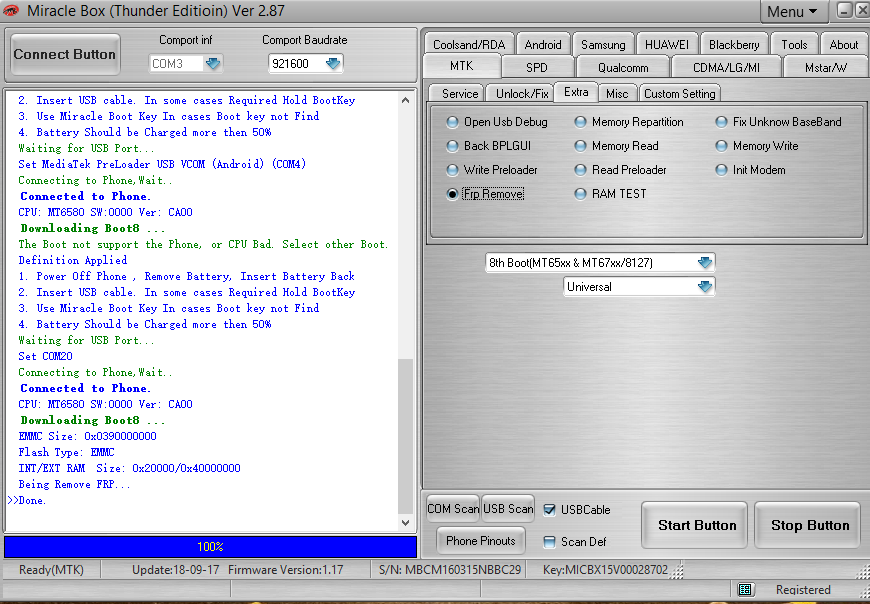
Task: Click the 'Flash Type: EMMC' log line
Action: pyautogui.click(x=66, y=452)
